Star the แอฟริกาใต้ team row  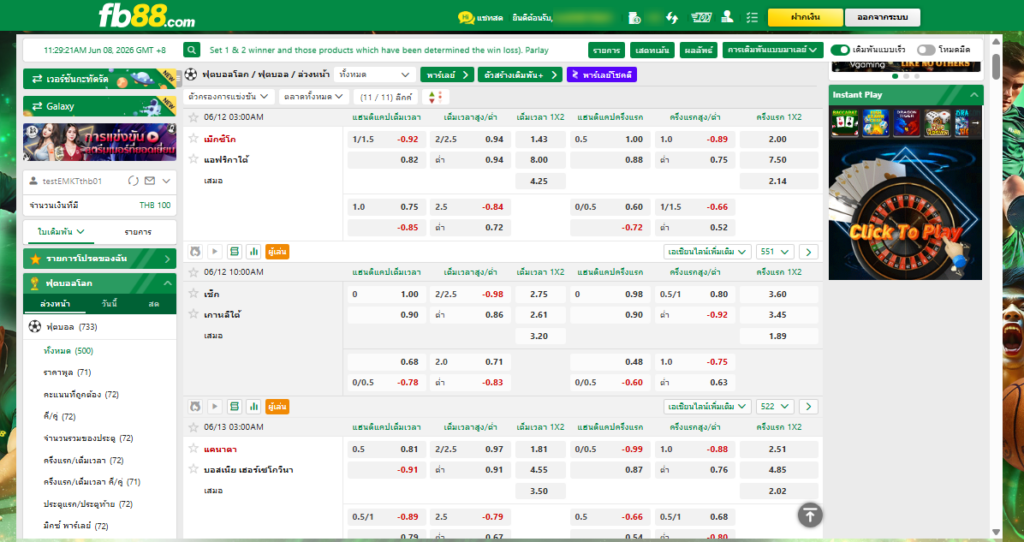coord(193,159)
